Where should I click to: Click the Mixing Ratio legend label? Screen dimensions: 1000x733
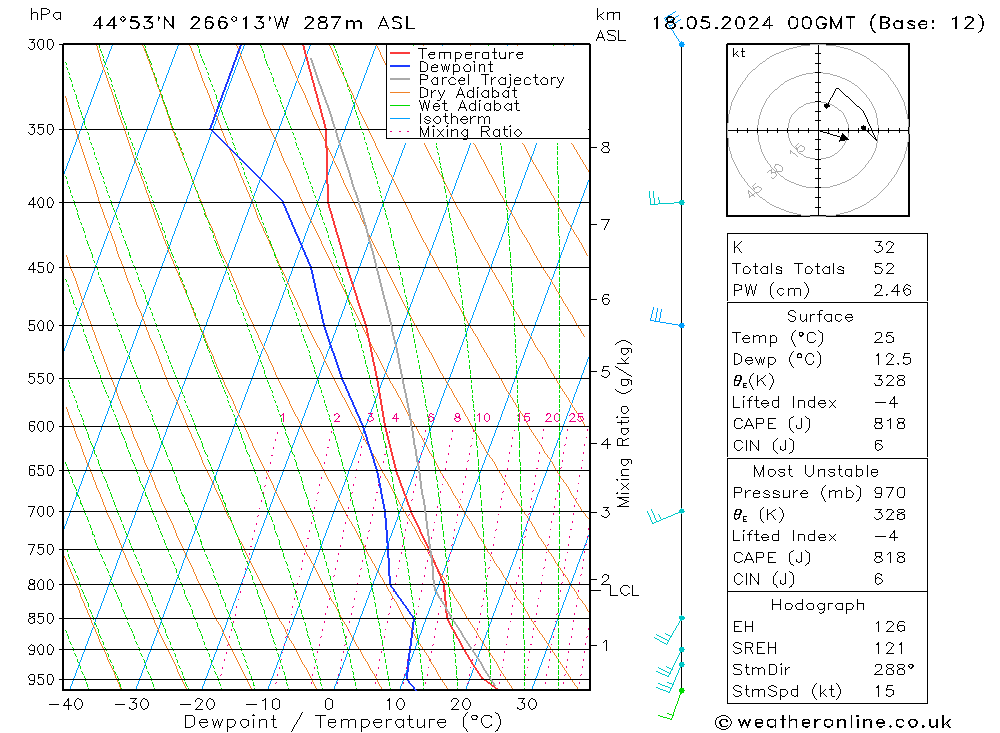470,131
